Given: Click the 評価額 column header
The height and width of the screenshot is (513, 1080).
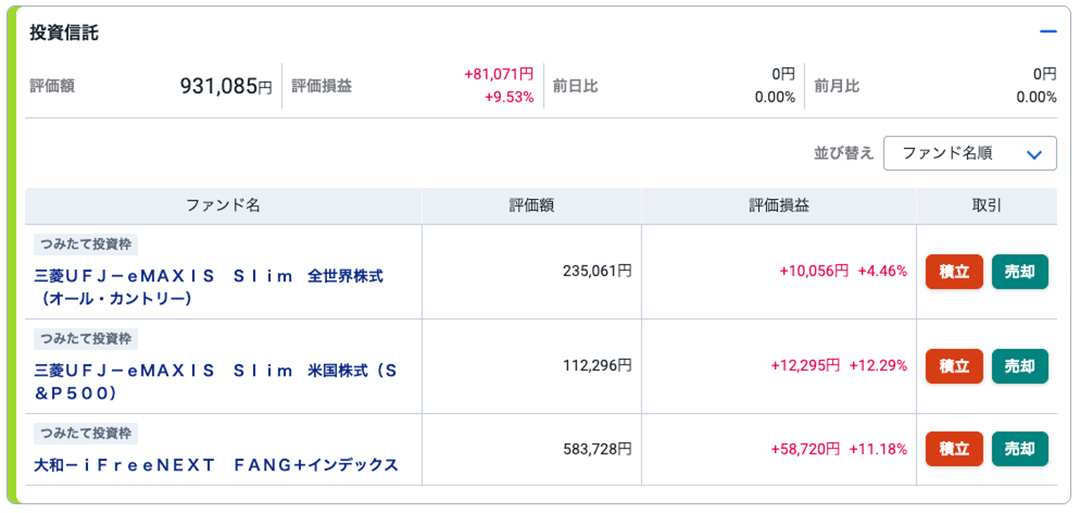Looking at the screenshot, I should click(x=532, y=206).
